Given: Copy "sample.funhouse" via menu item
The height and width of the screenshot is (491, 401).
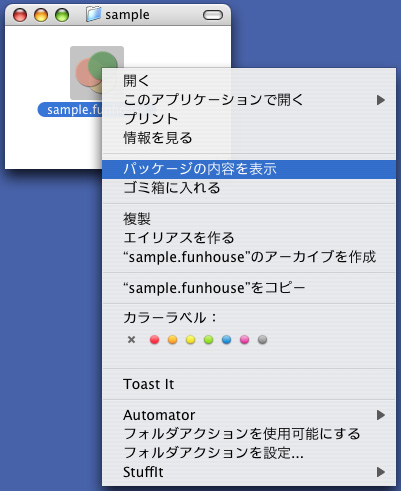Looking at the screenshot, I should tap(249, 288).
